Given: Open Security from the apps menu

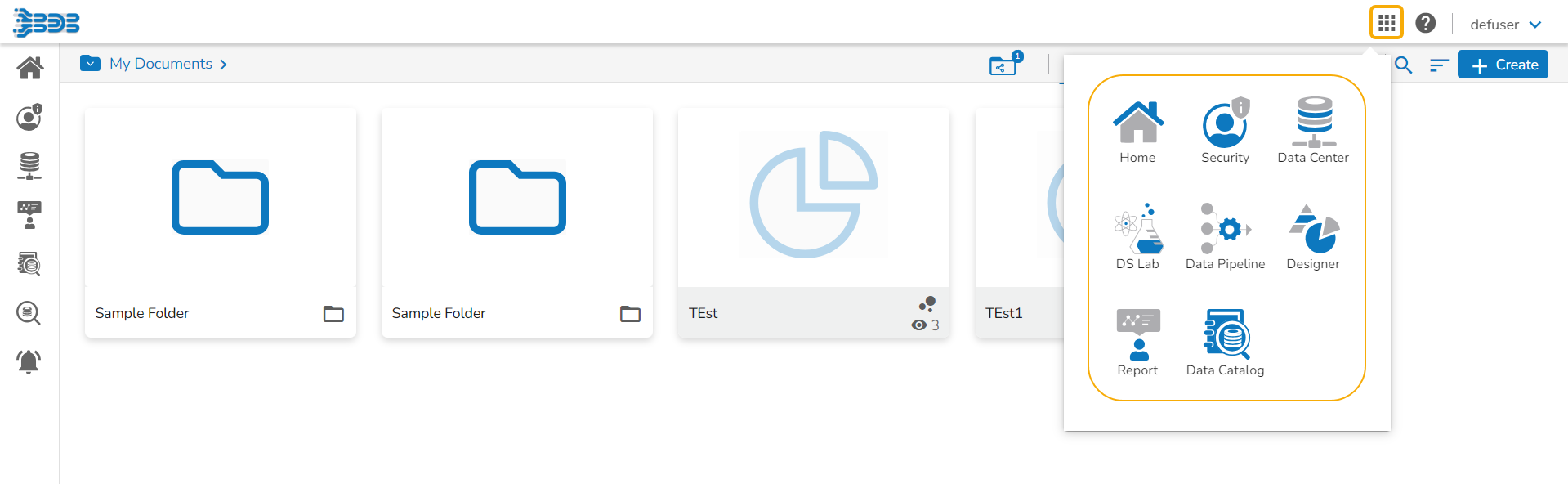Looking at the screenshot, I should (1225, 131).
